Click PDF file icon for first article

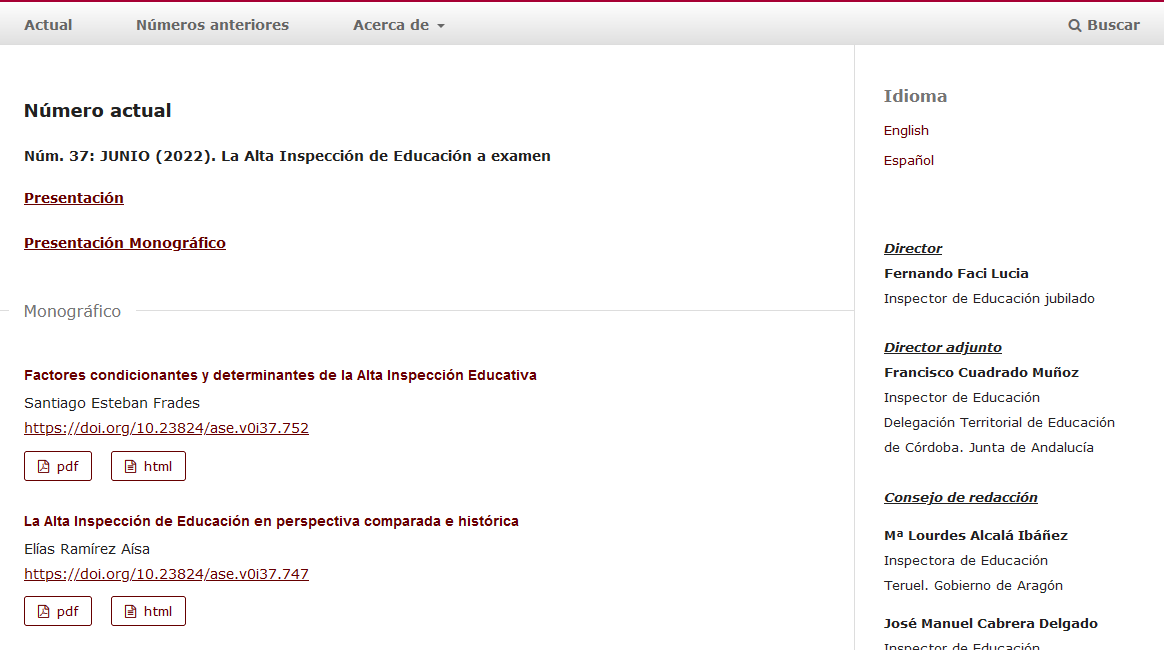point(43,466)
